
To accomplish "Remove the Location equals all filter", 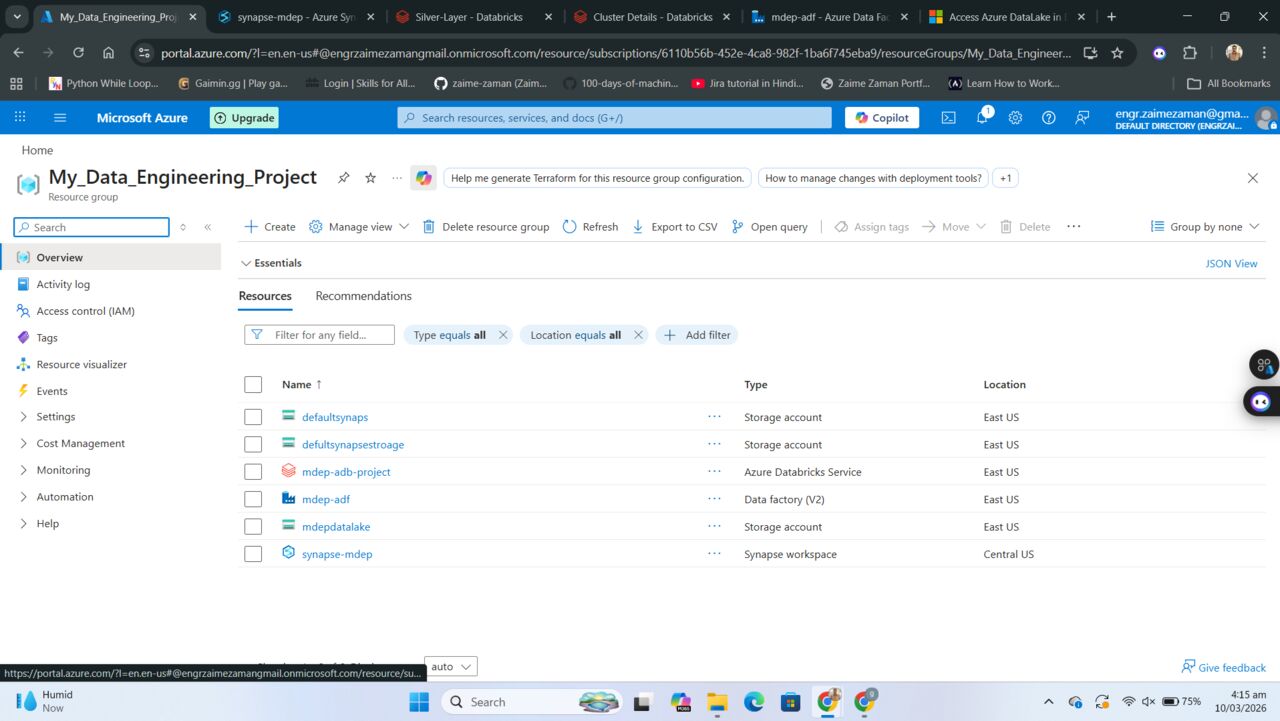I will pos(638,335).
